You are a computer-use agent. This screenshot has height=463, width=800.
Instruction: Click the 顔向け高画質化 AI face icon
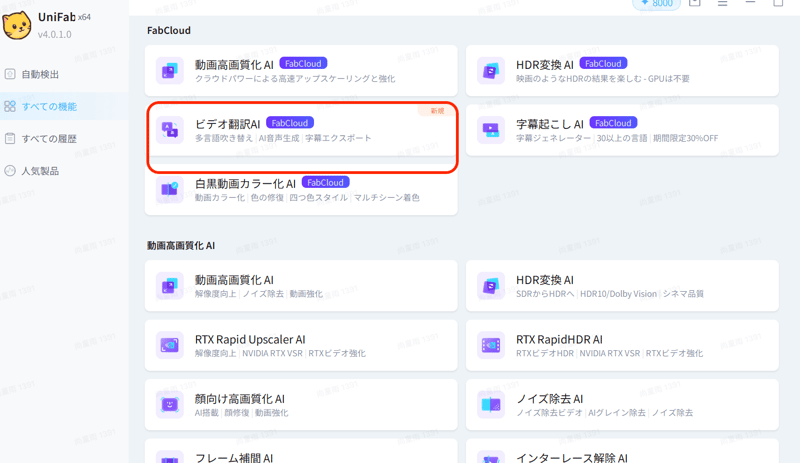169,405
